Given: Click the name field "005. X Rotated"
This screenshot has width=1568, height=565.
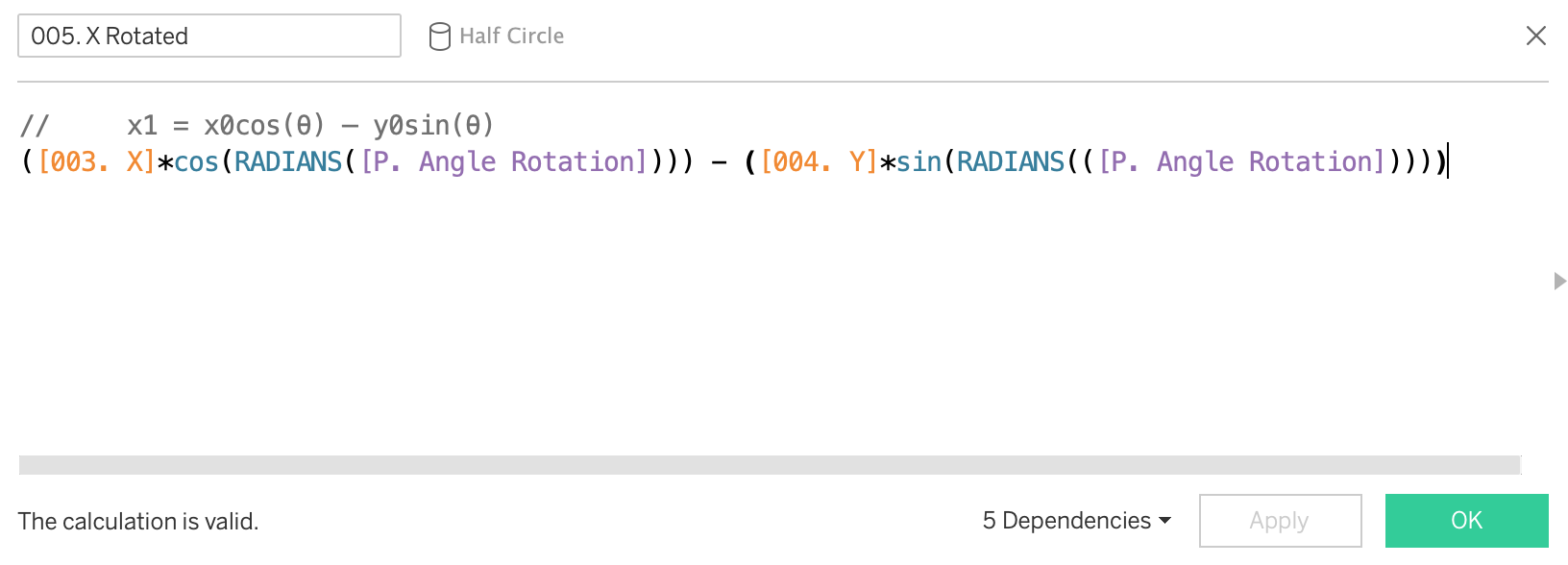Looking at the screenshot, I should click(208, 37).
